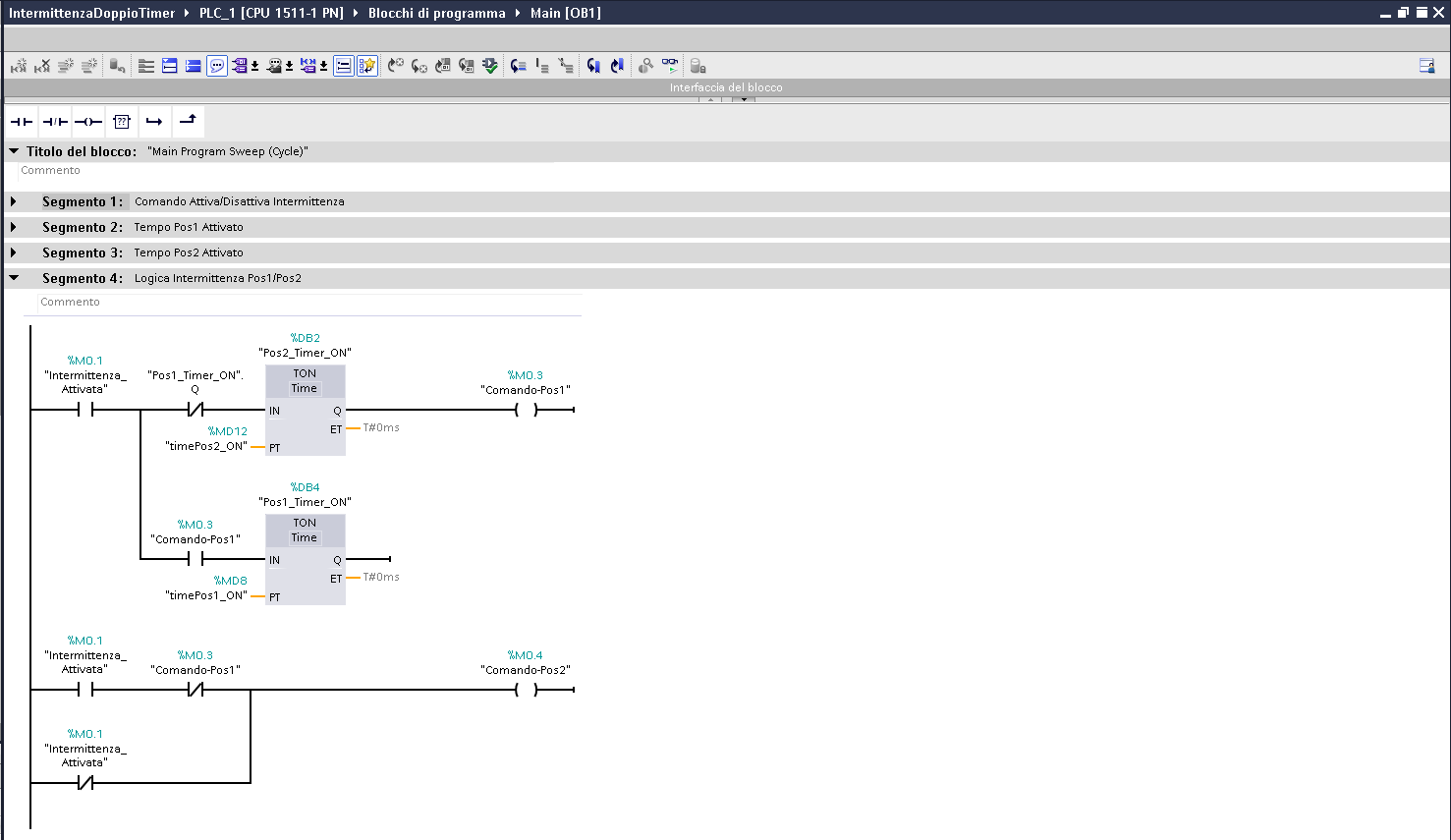Click Segmento 4 Commento field
The image size is (1451, 840).
pyautogui.click(x=309, y=303)
